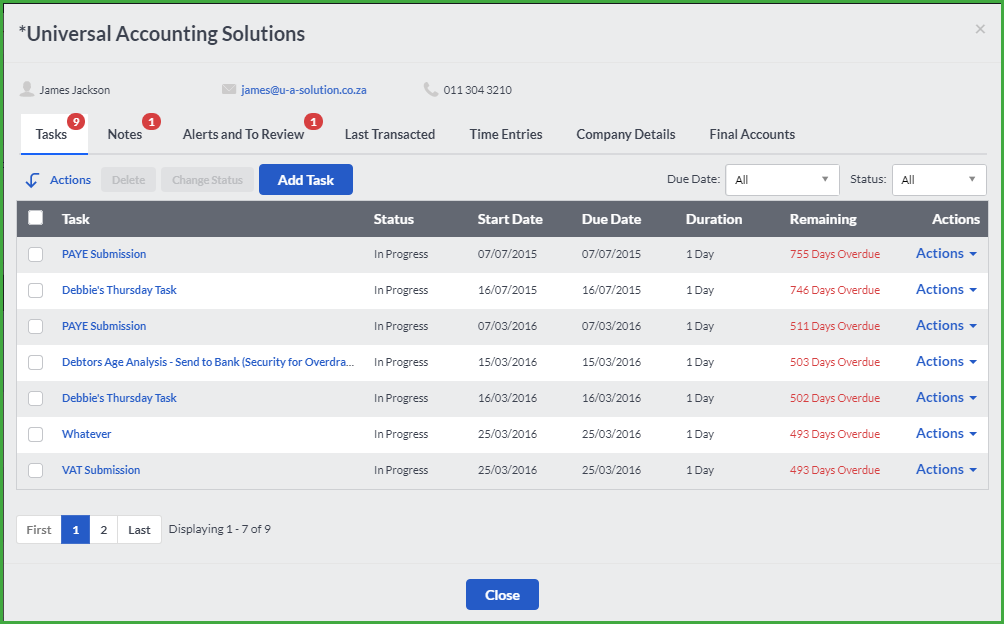
Task: Click the Start Date column header
Action: click(x=510, y=219)
